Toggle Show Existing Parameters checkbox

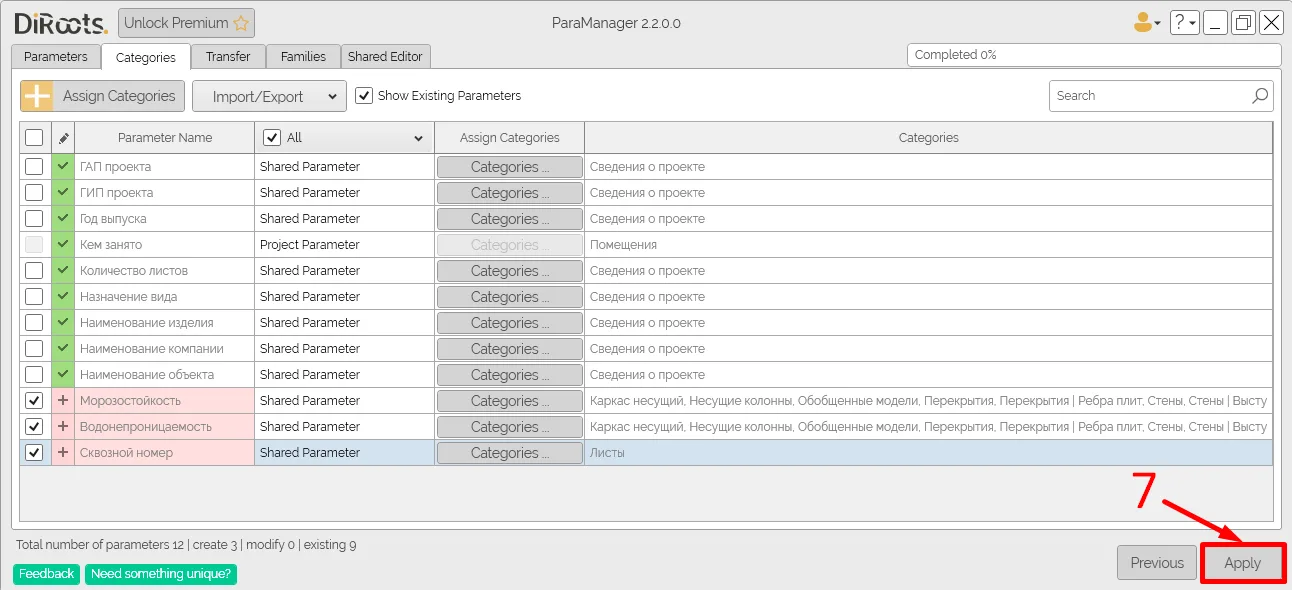coord(365,96)
